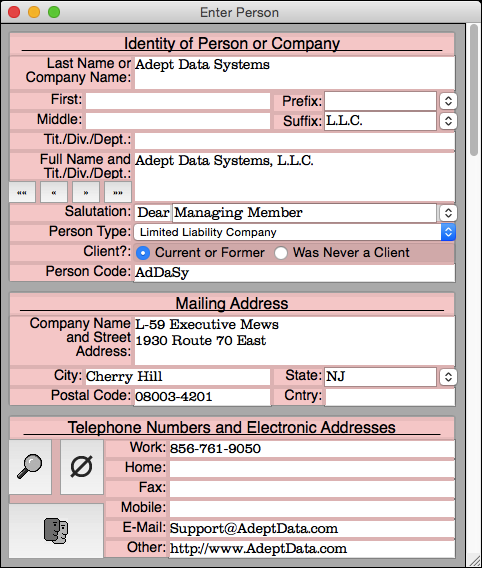
Task: Open the Prefix stepper dropdown
Action: 448,101
